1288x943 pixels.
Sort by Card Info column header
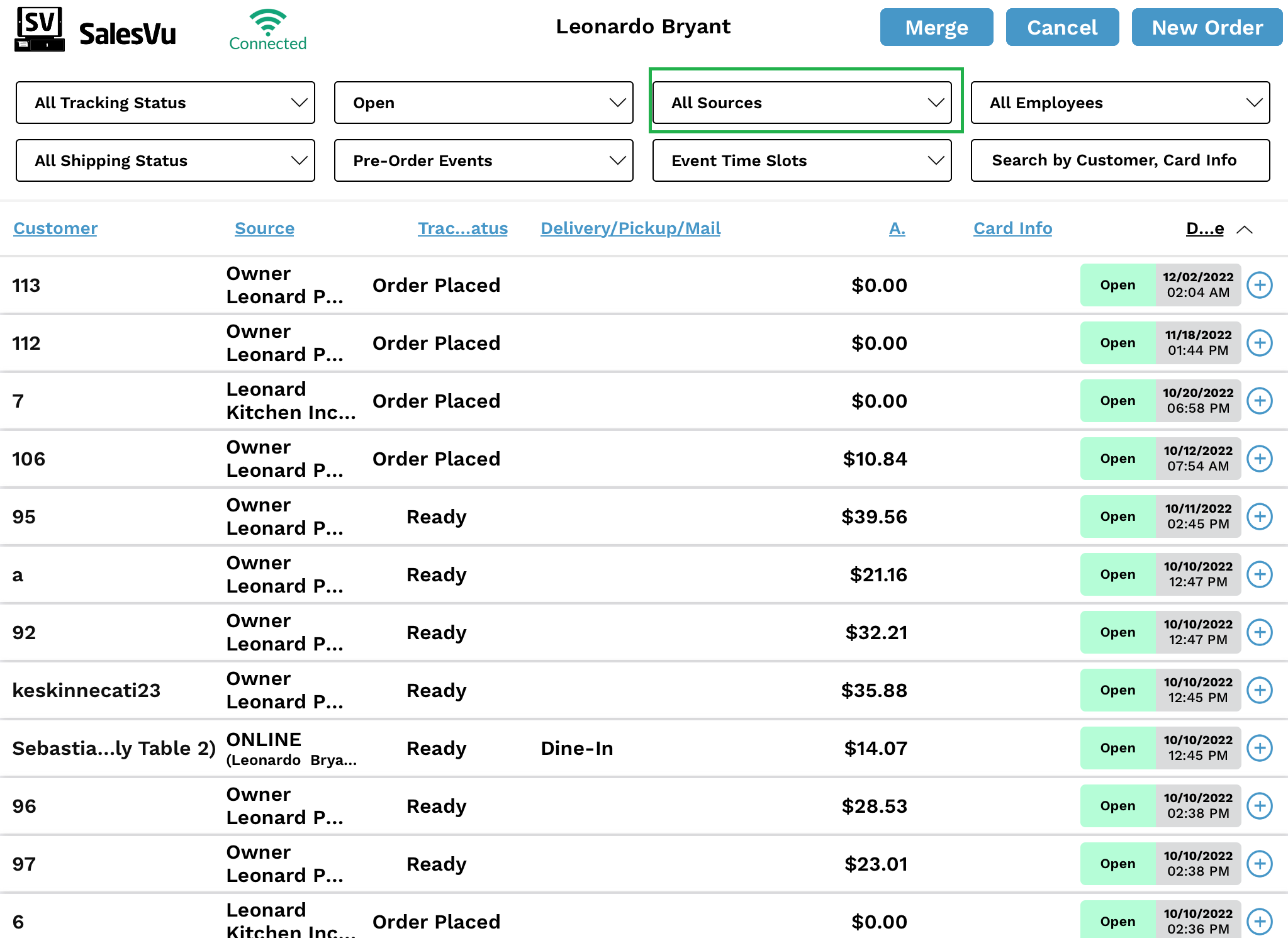1012,228
